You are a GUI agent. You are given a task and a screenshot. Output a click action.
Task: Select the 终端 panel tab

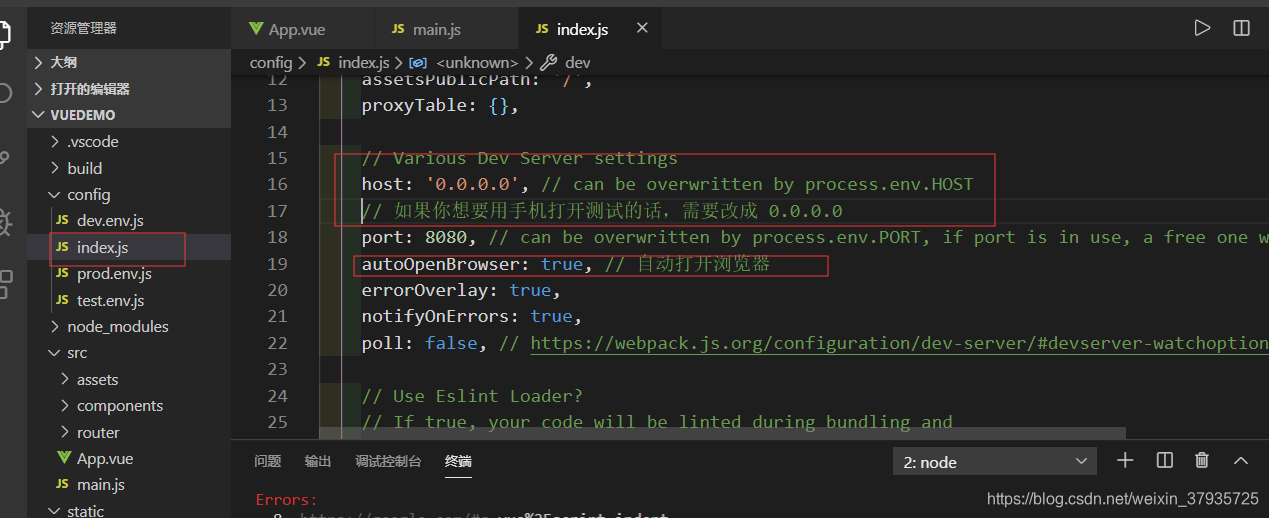458,461
